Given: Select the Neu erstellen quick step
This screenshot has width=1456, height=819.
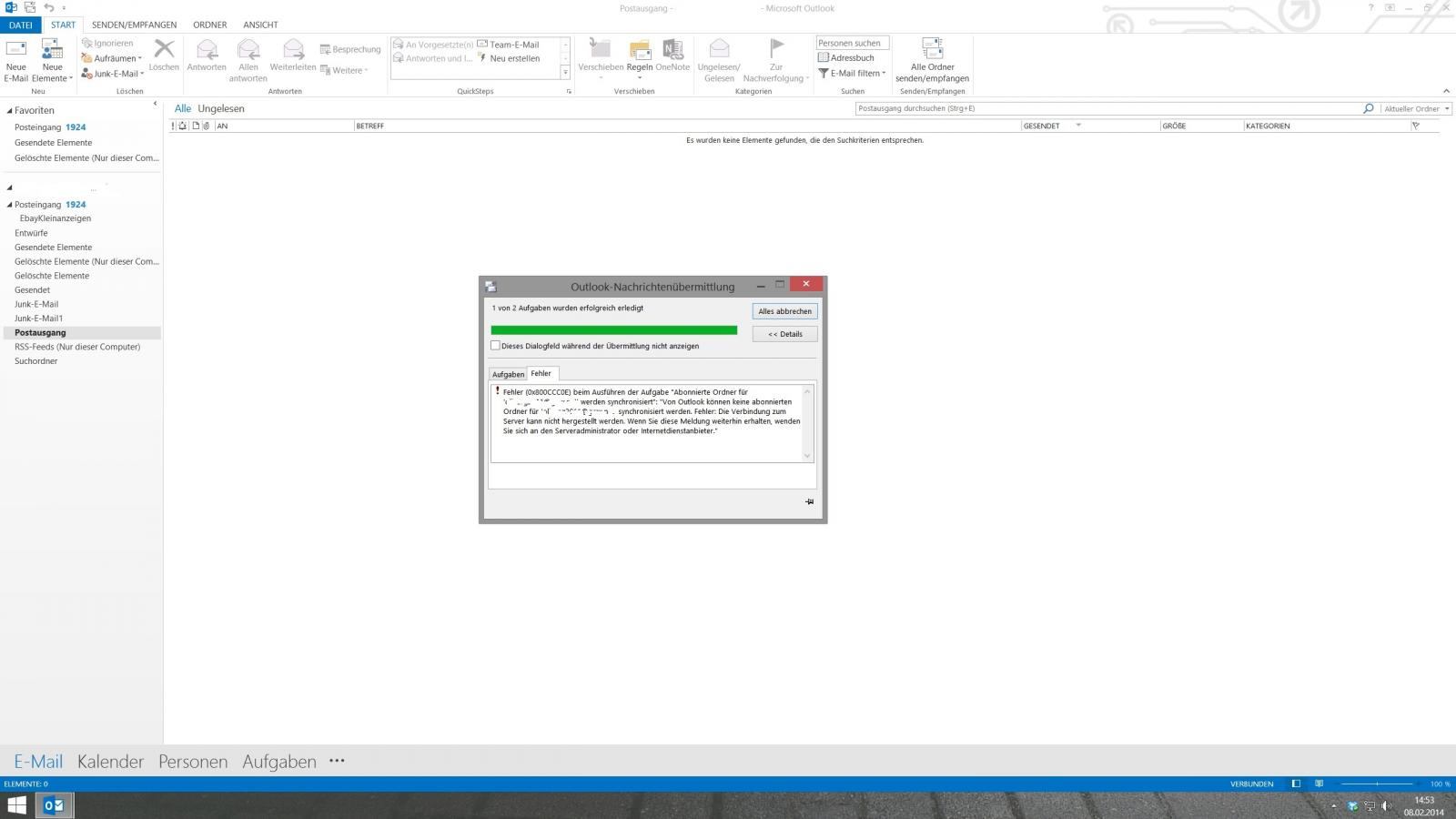Looking at the screenshot, I should click(509, 58).
